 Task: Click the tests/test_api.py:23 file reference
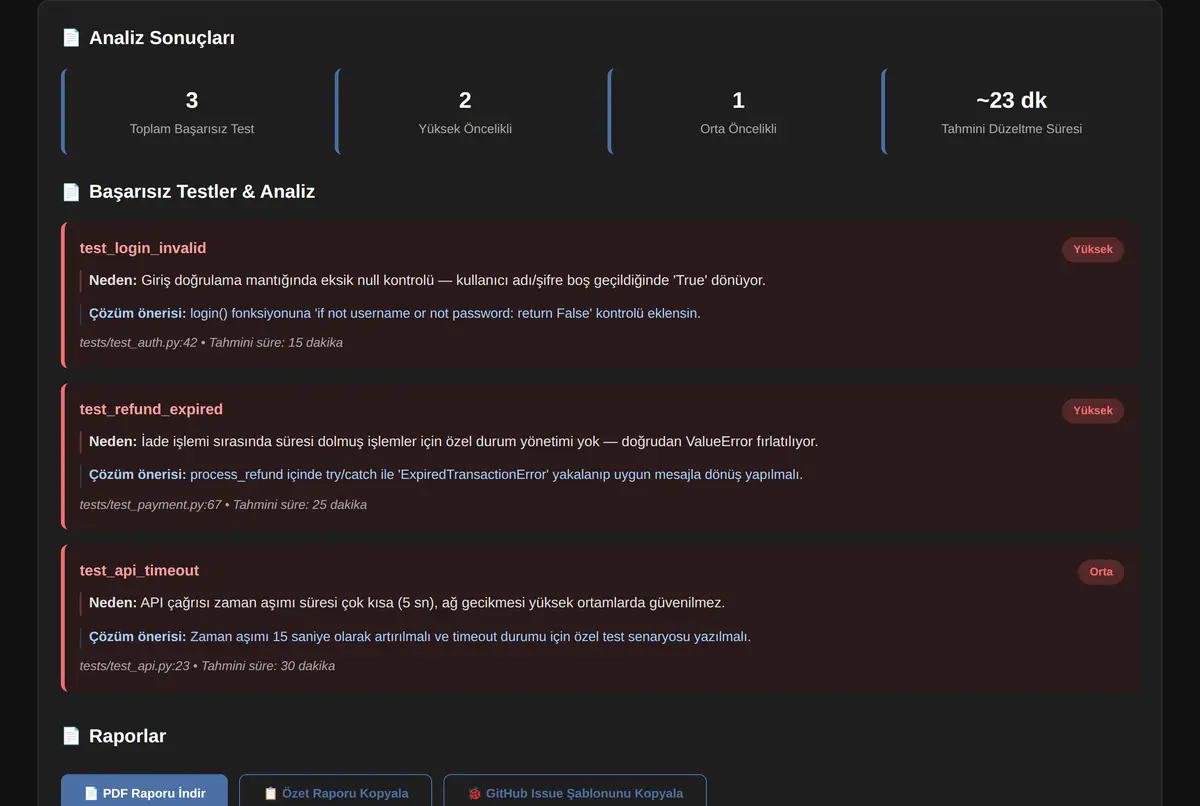point(135,665)
